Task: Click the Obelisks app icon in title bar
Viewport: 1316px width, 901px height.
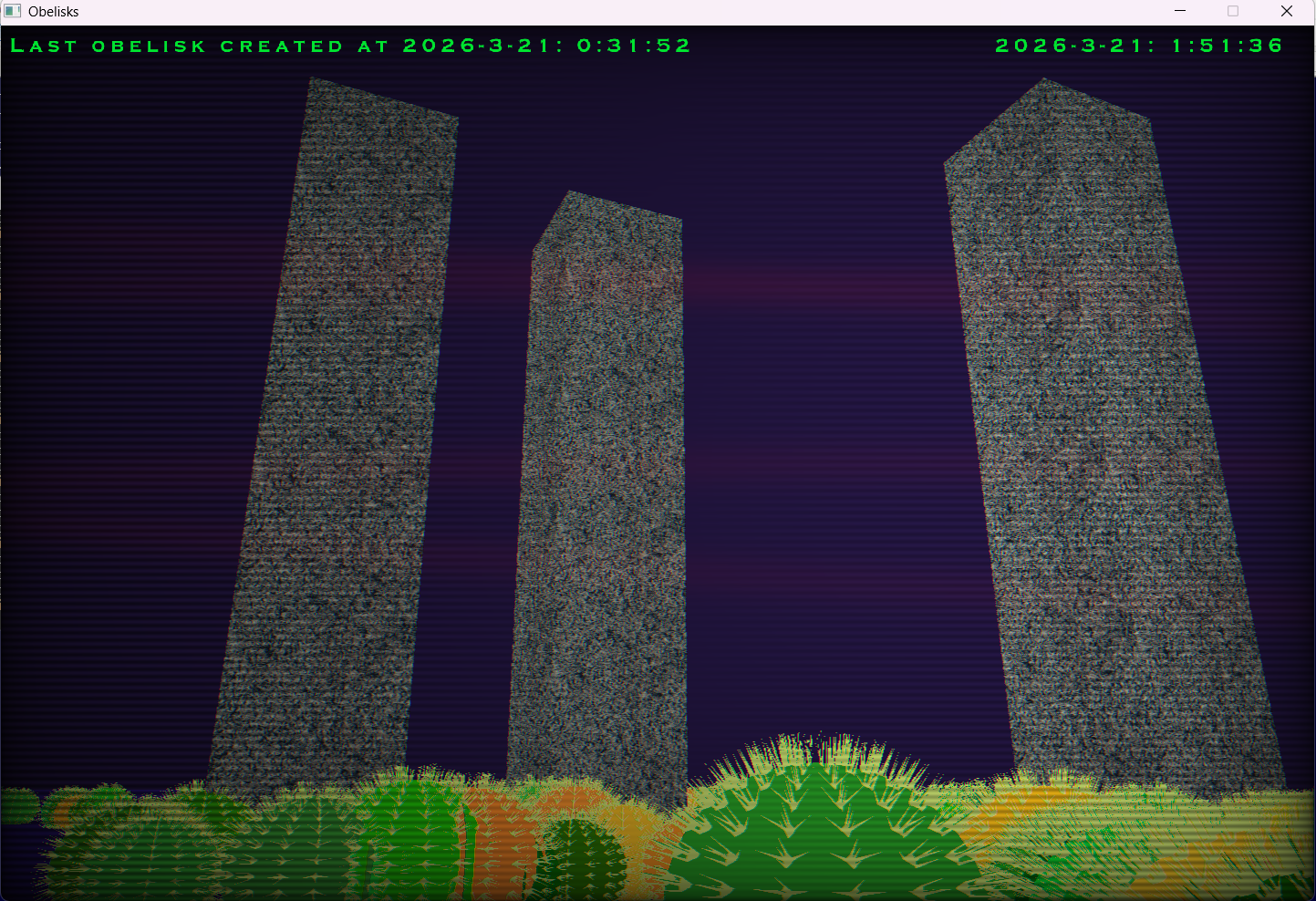Action: coord(13,12)
